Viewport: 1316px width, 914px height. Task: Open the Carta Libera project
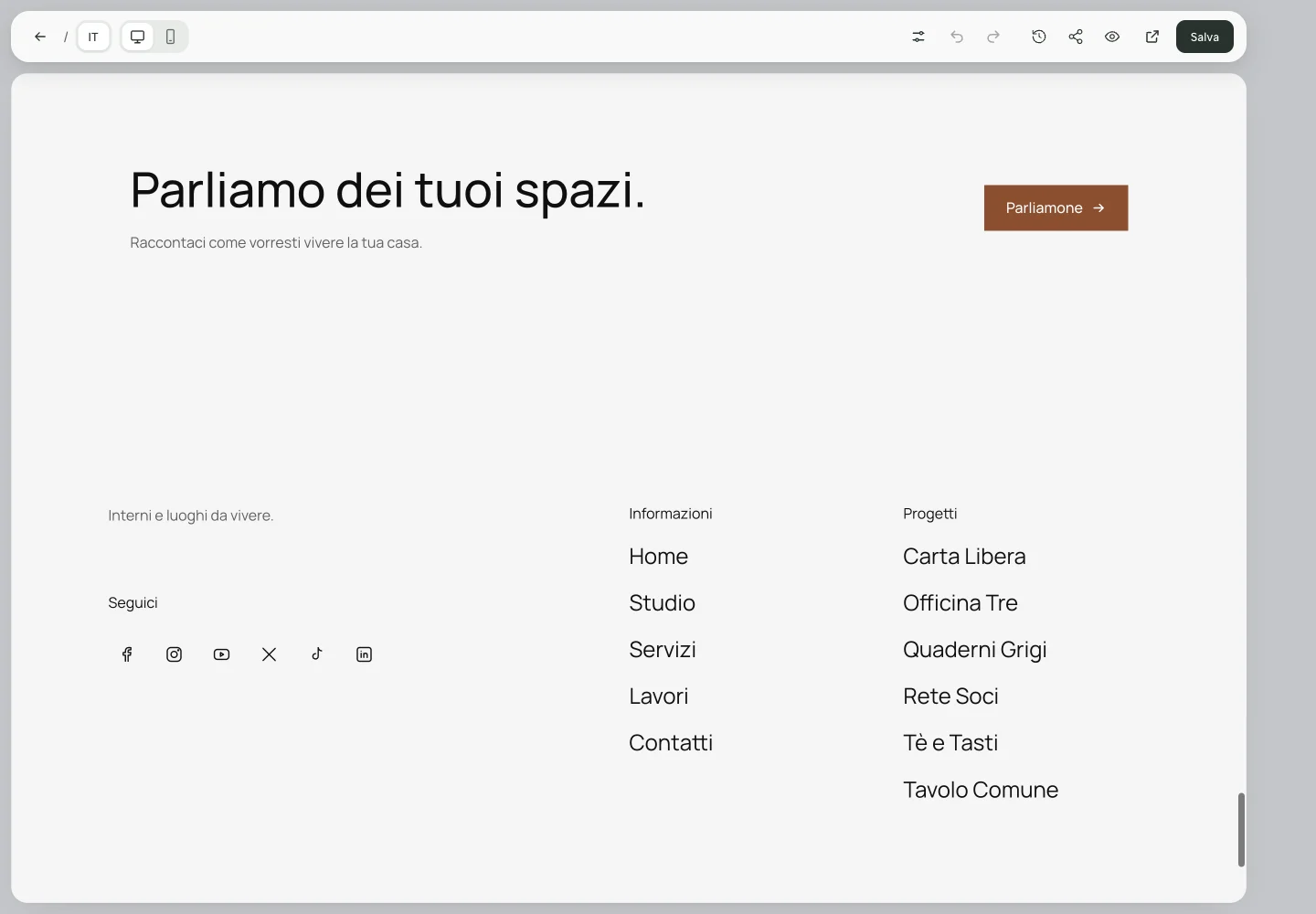(x=964, y=557)
